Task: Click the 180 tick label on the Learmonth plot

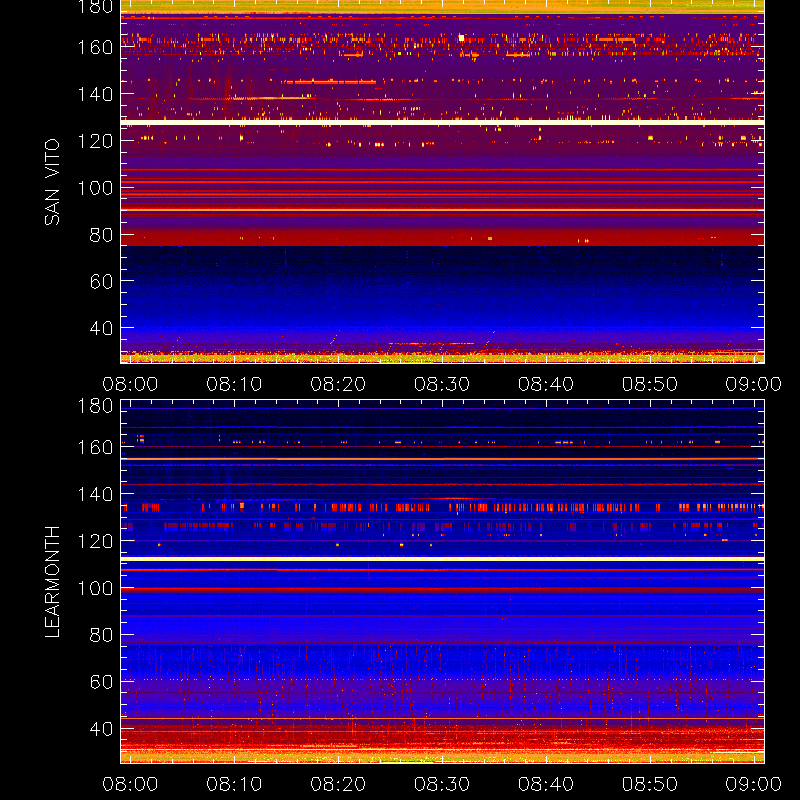Action: click(x=95, y=406)
